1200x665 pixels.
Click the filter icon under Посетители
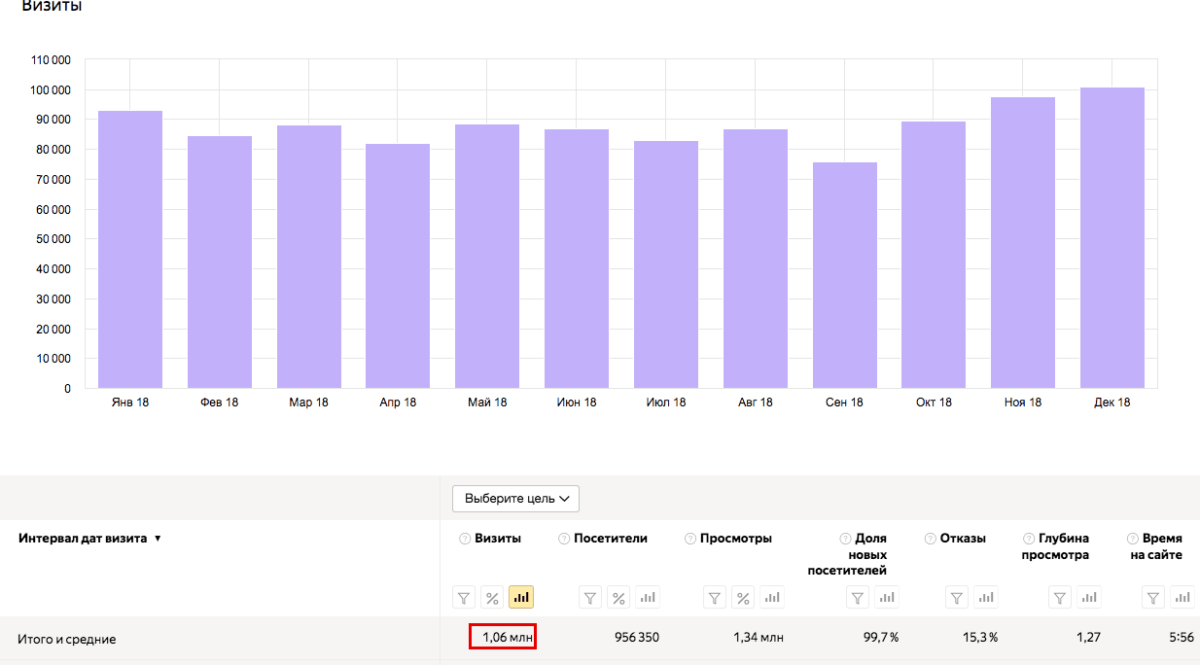(x=590, y=598)
